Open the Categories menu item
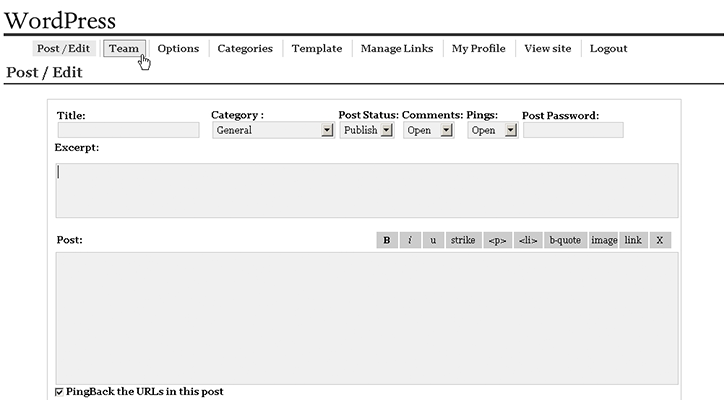Screen dimensions: 724x400 [245, 48]
